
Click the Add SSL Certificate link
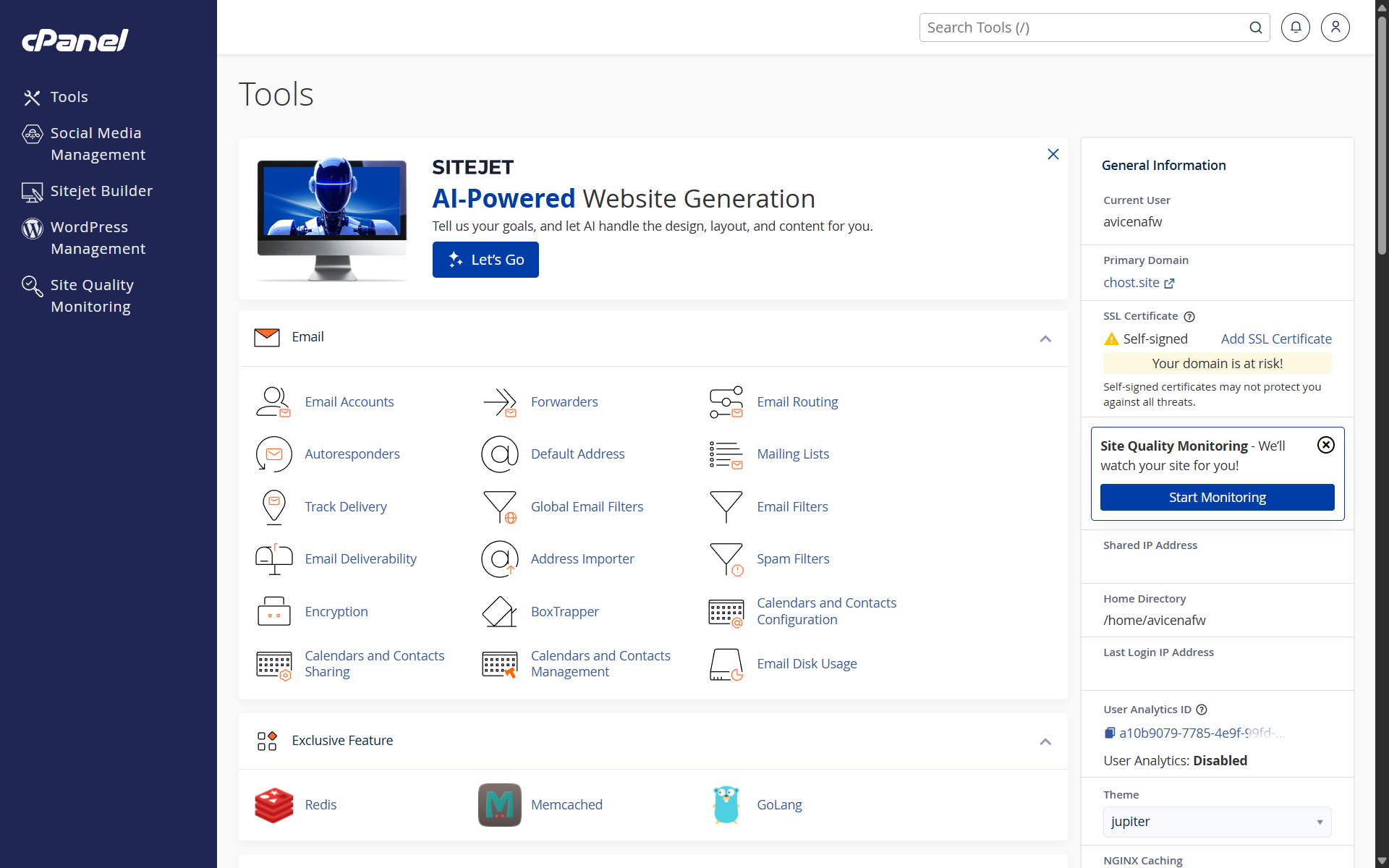(x=1275, y=339)
